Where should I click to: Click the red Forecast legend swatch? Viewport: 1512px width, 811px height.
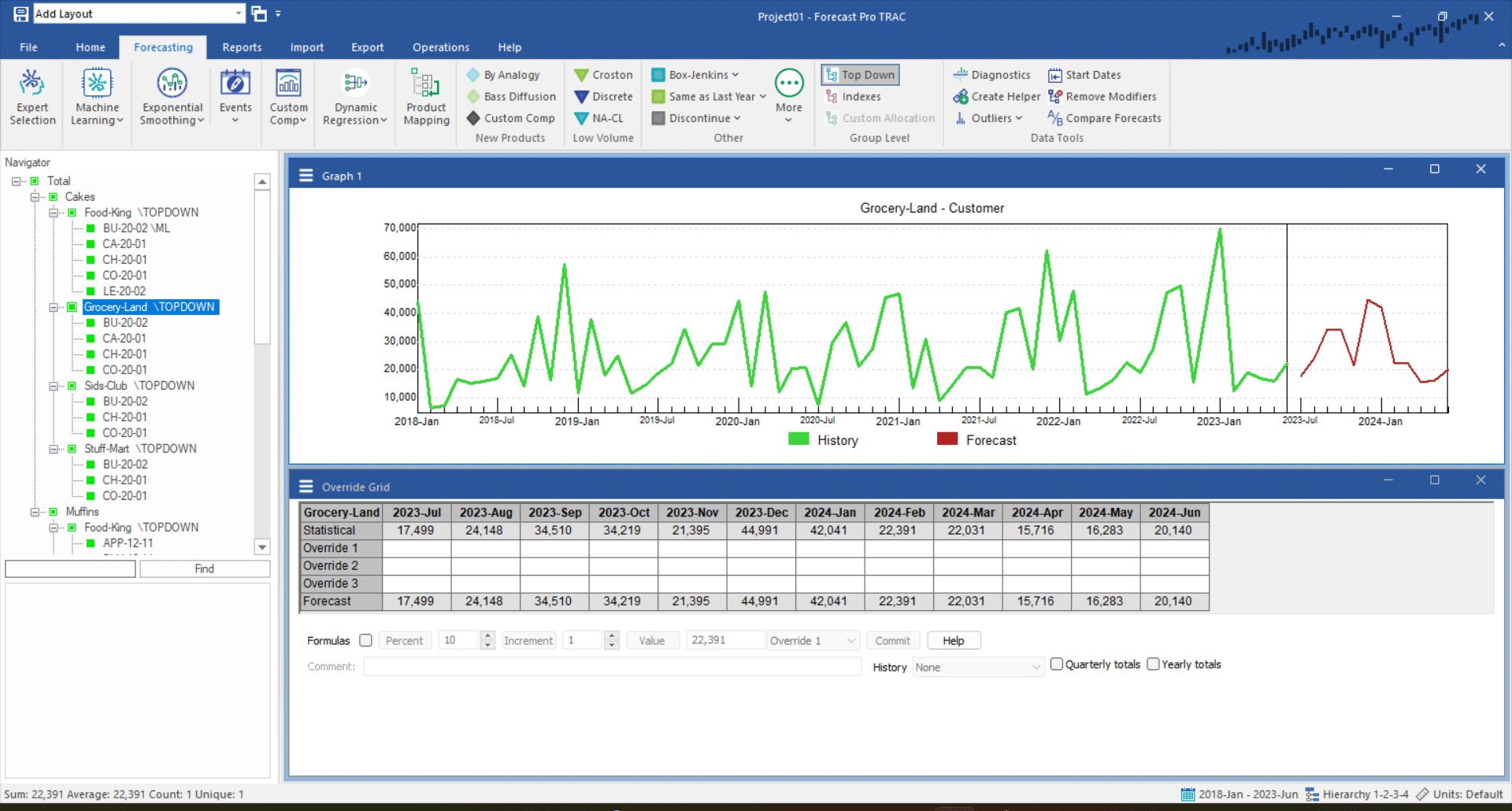947,439
